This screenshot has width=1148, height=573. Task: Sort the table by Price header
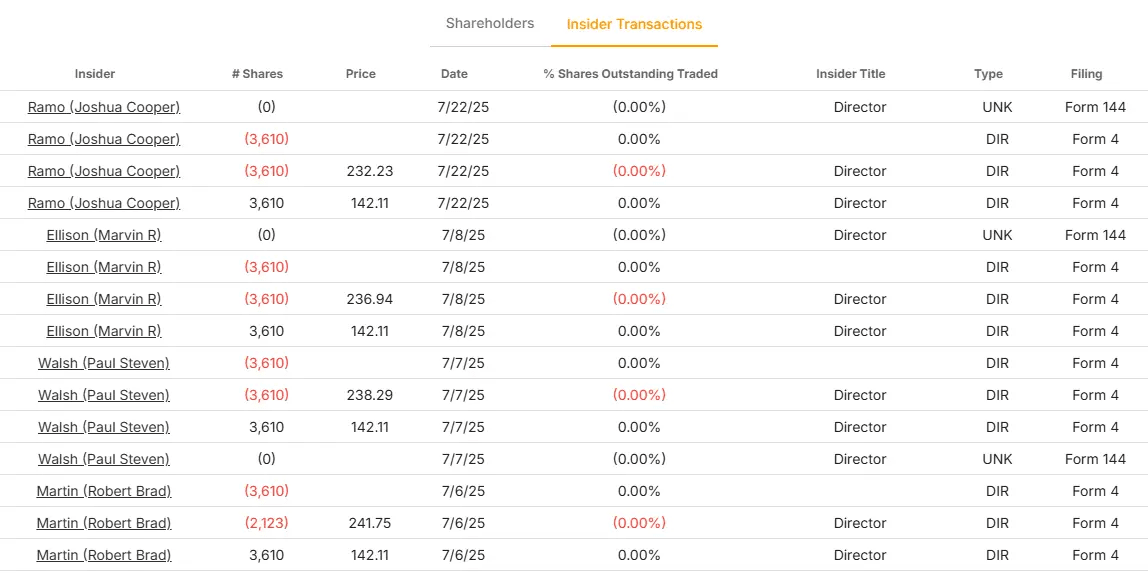360,74
